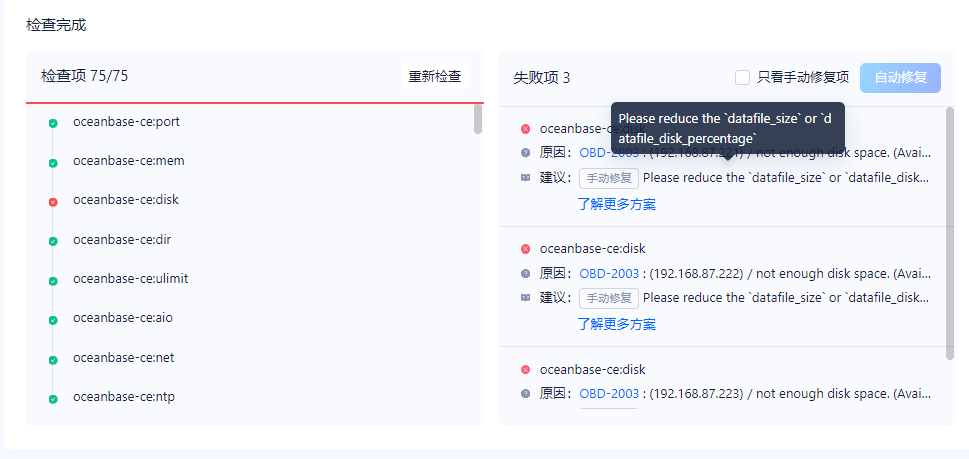969x459 pixels.
Task: Open OBD-2003 link for 192.168.87.222
Action: pyautogui.click(x=609, y=273)
